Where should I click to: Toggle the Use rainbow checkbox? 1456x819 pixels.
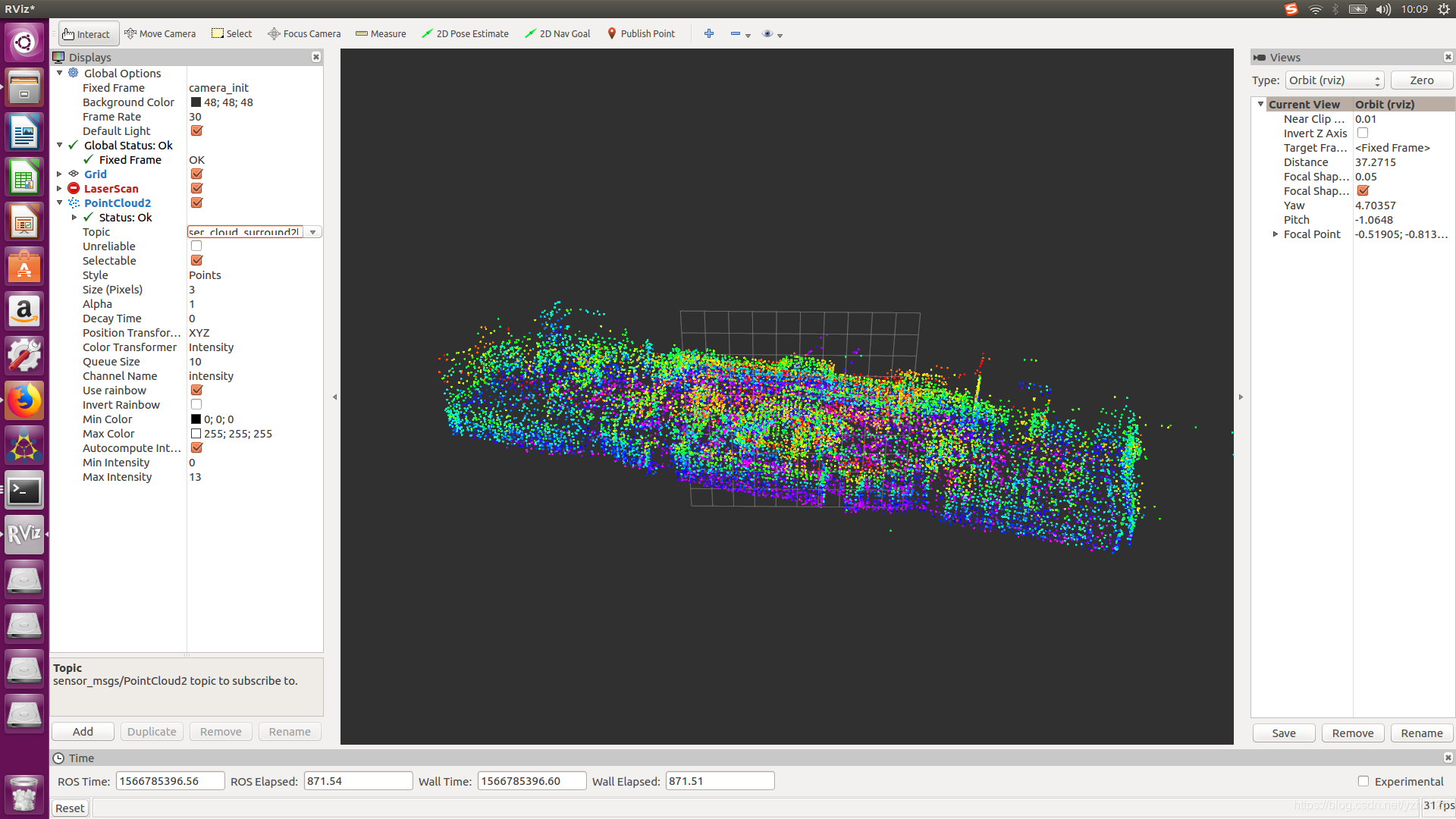pyautogui.click(x=196, y=391)
